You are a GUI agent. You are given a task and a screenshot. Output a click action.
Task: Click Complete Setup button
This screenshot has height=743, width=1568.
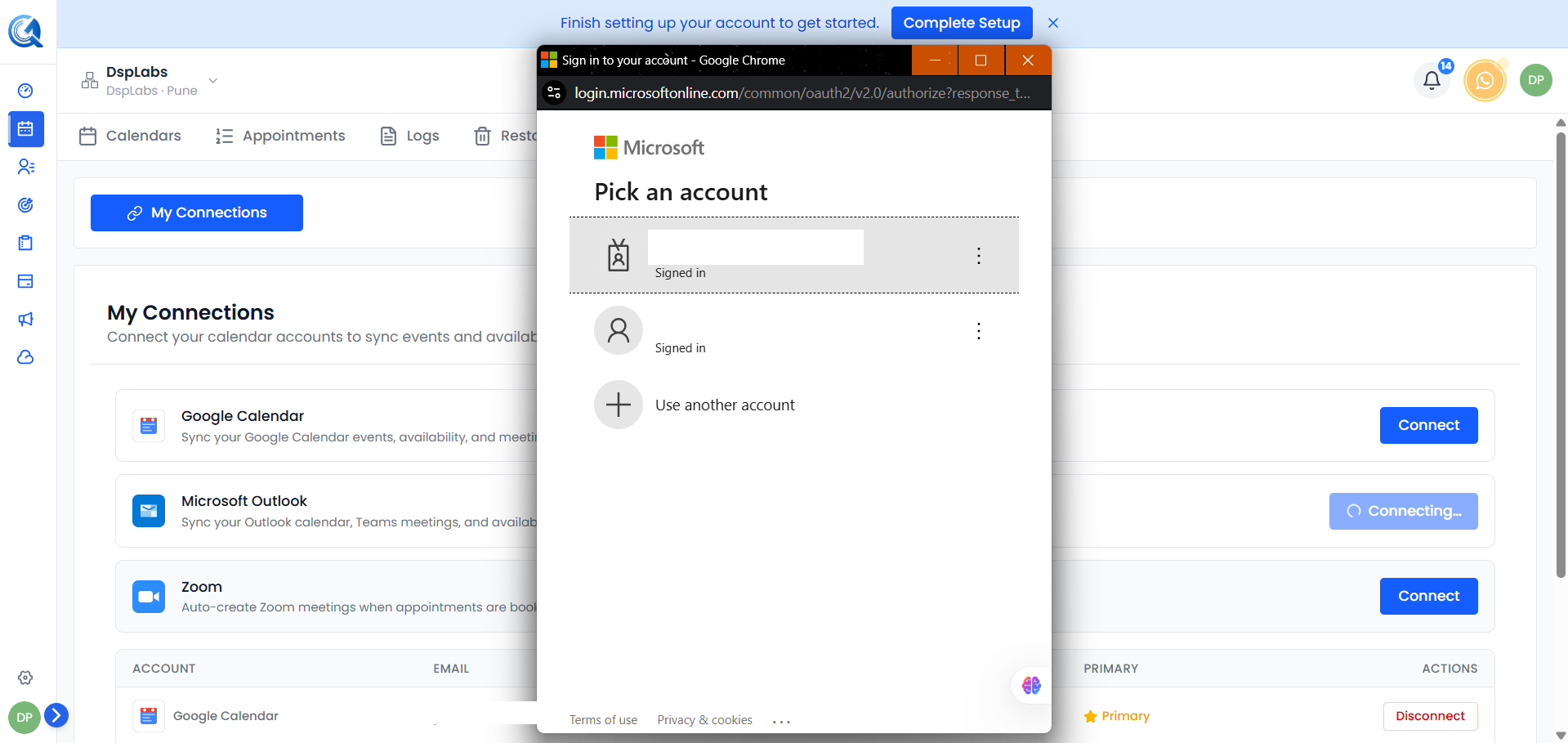coord(962,23)
